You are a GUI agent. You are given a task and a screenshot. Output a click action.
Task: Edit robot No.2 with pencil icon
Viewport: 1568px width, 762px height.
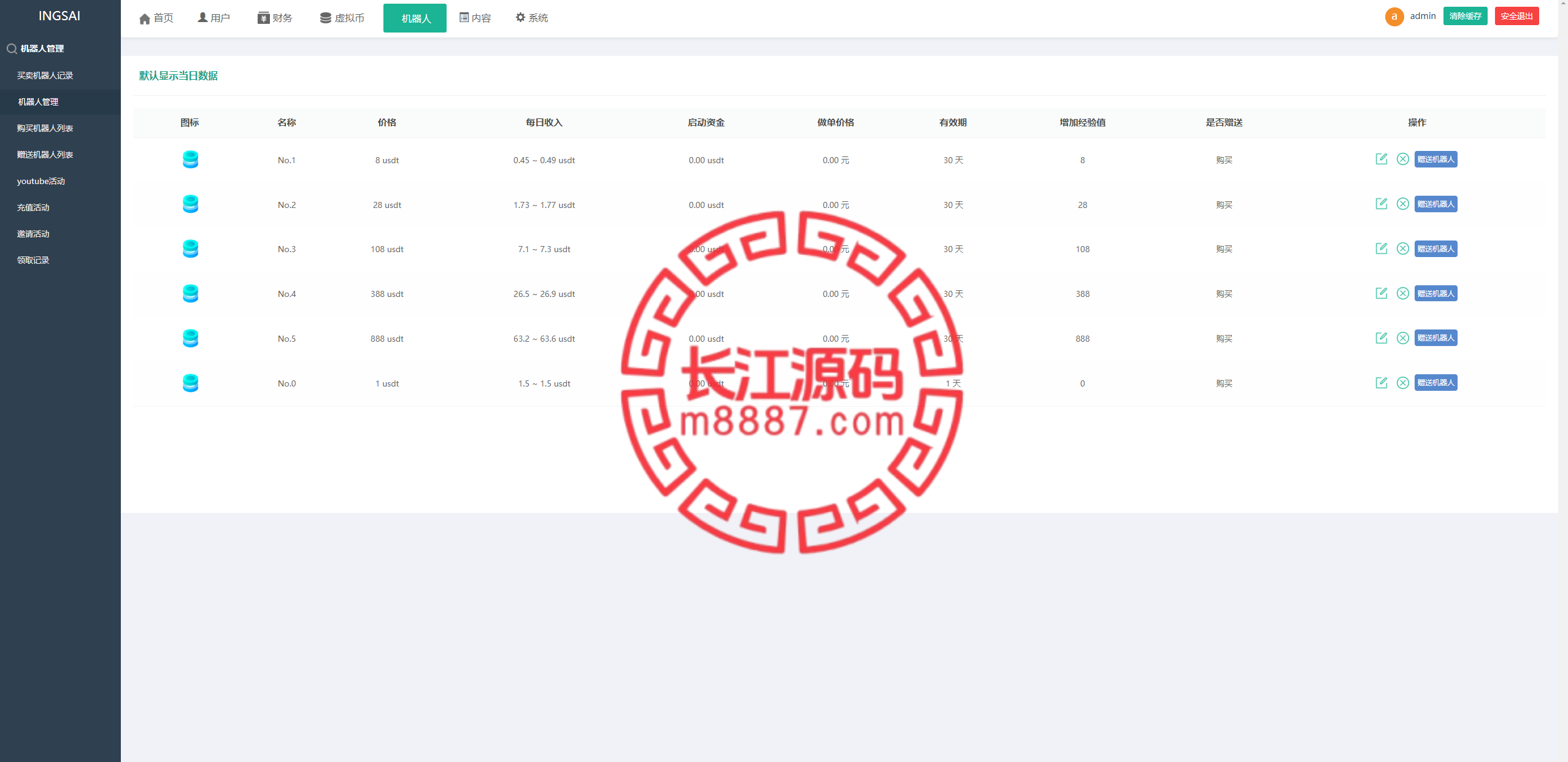click(x=1381, y=204)
